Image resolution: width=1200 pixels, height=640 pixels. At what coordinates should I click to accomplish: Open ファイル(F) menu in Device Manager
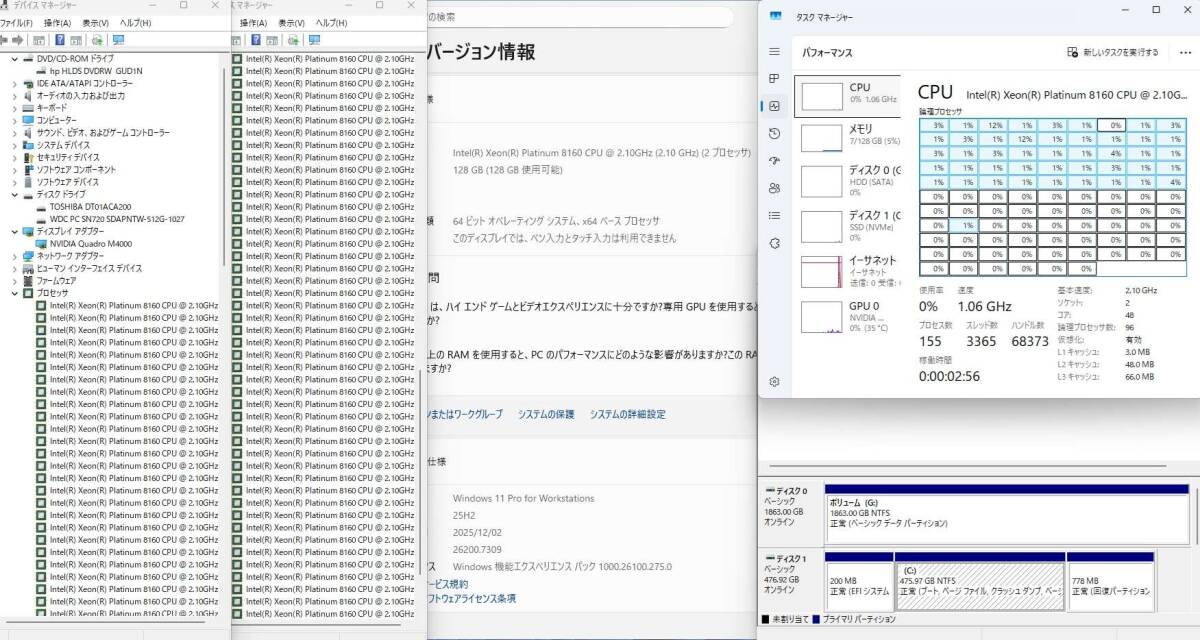(16, 22)
